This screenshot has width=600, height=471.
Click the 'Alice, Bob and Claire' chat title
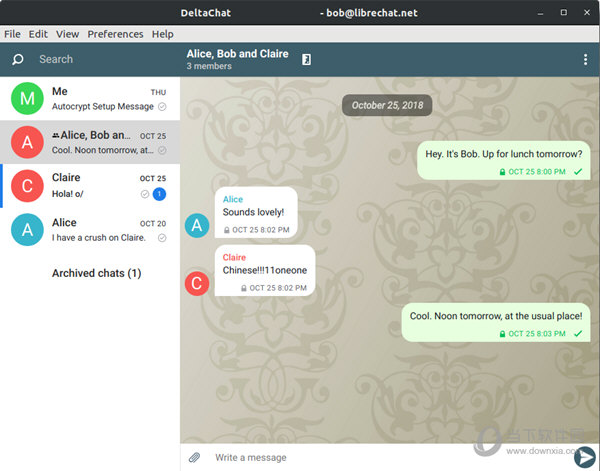[x=238, y=54]
